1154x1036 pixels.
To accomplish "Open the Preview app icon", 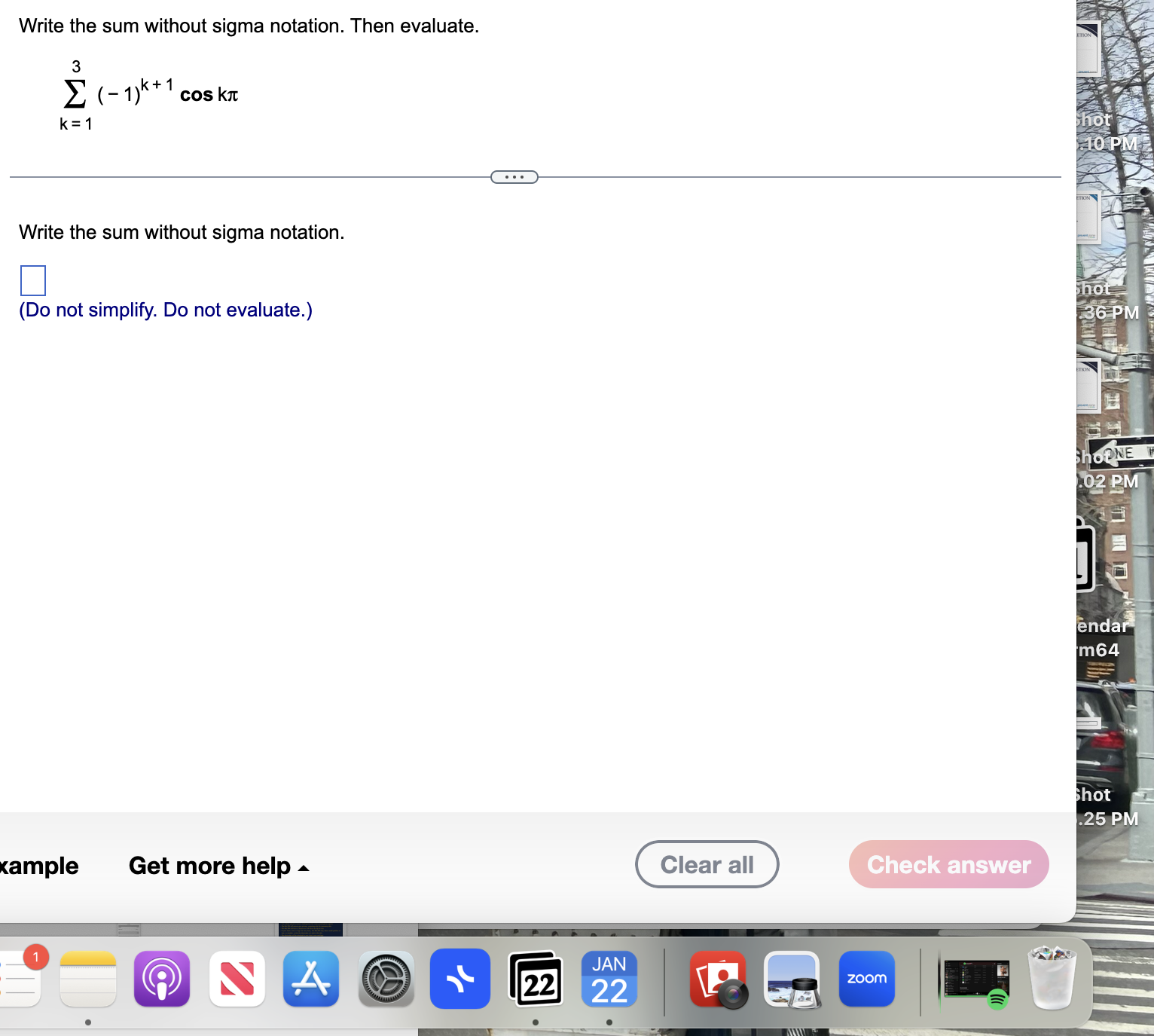I will tap(792, 979).
